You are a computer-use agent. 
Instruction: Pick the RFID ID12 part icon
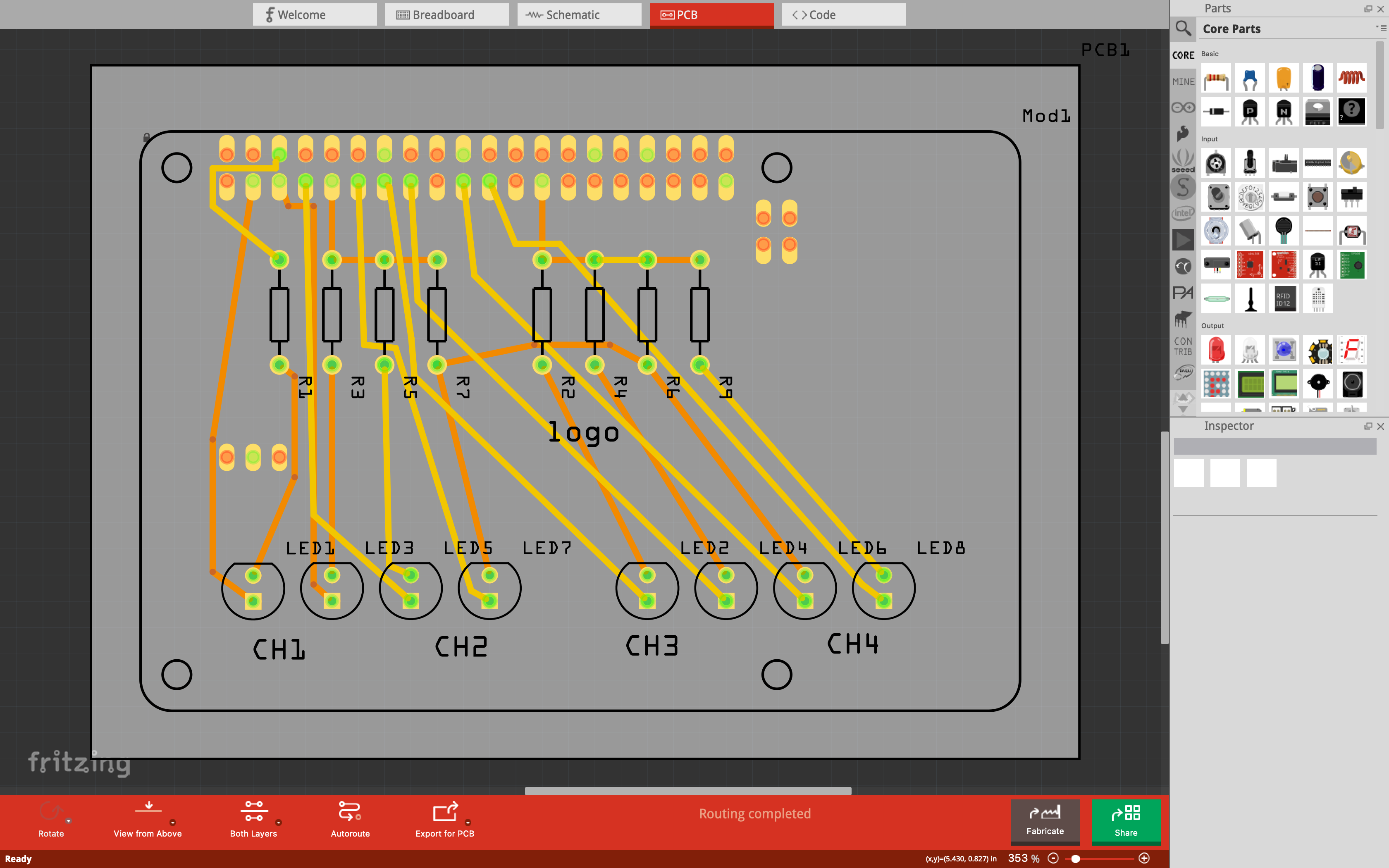click(1284, 299)
